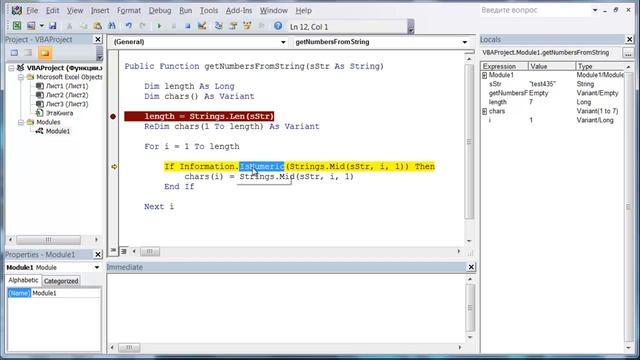The height and width of the screenshot is (360, 640).
Task: Click the sStr value "test435" in Locals
Action: pyautogui.click(x=542, y=84)
